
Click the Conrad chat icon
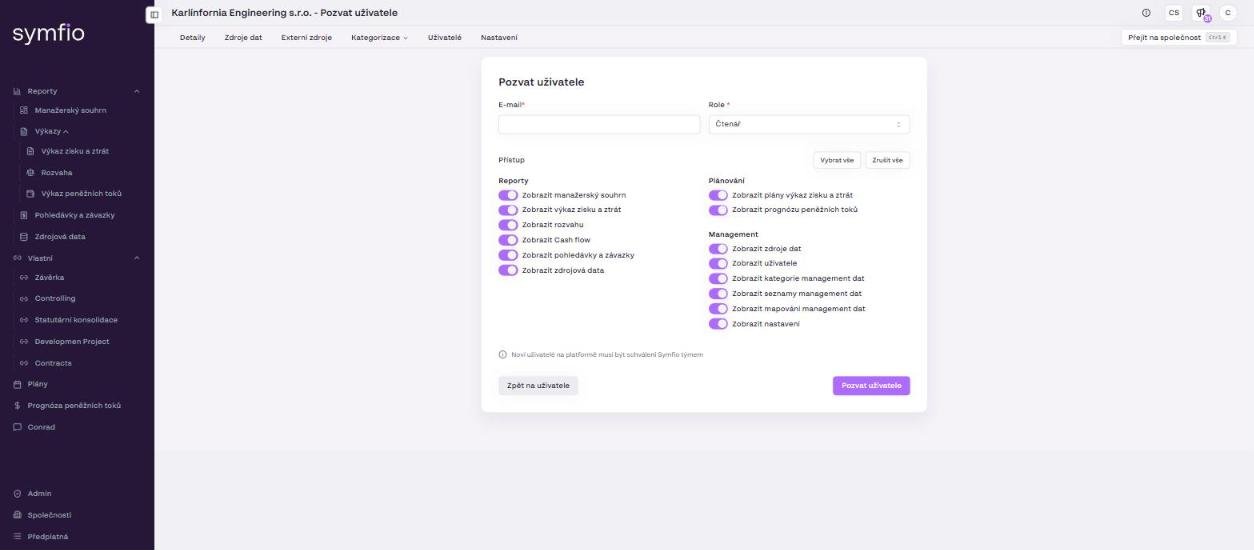tap(17, 427)
